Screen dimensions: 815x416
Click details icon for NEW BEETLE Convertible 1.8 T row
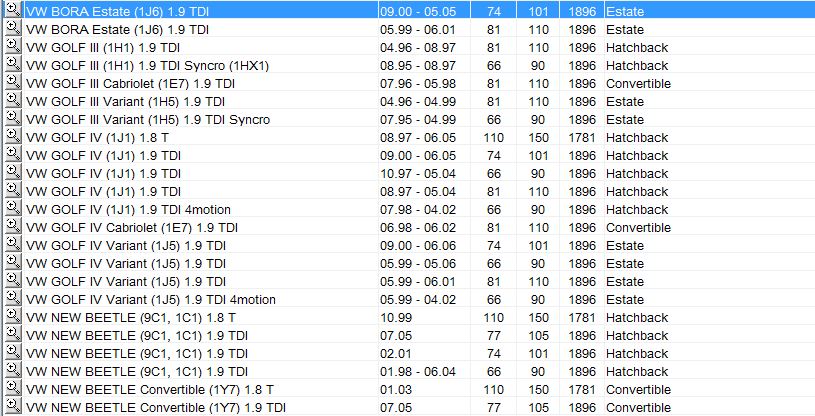point(13,388)
